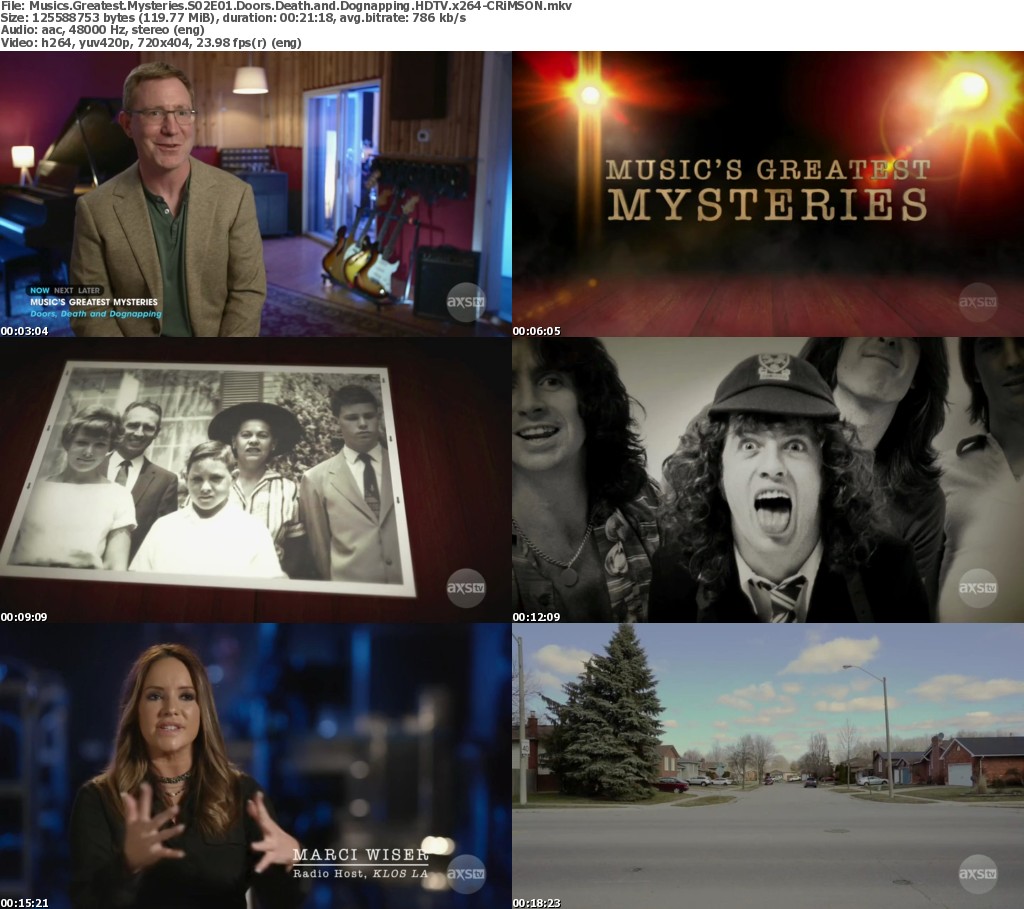The width and height of the screenshot is (1024, 909).
Task: Click the 00:12:09 timestamp
Action: pos(537,617)
